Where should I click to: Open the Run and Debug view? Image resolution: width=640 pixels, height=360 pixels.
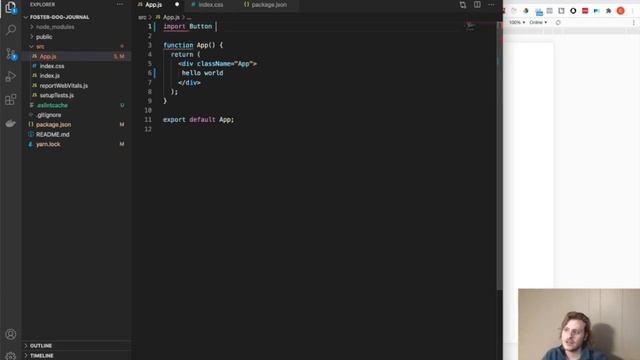(x=11, y=76)
